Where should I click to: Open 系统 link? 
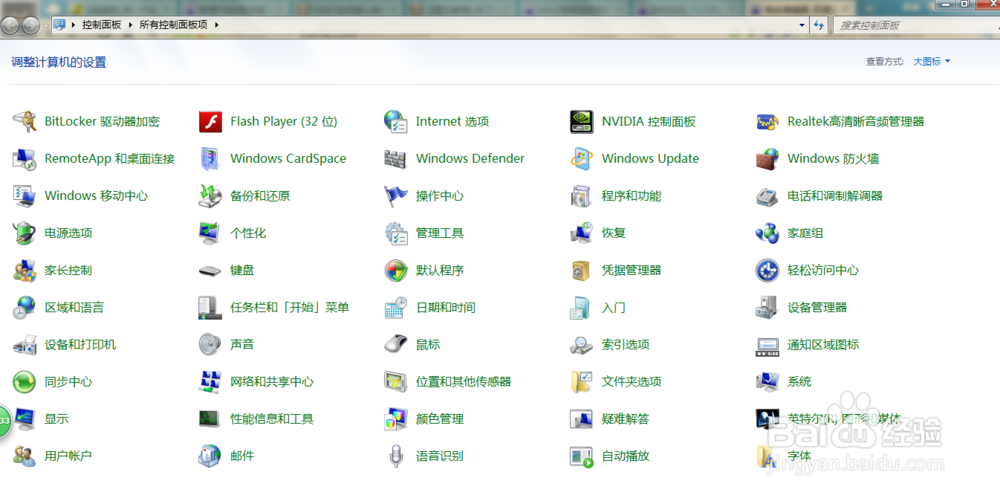click(x=799, y=382)
